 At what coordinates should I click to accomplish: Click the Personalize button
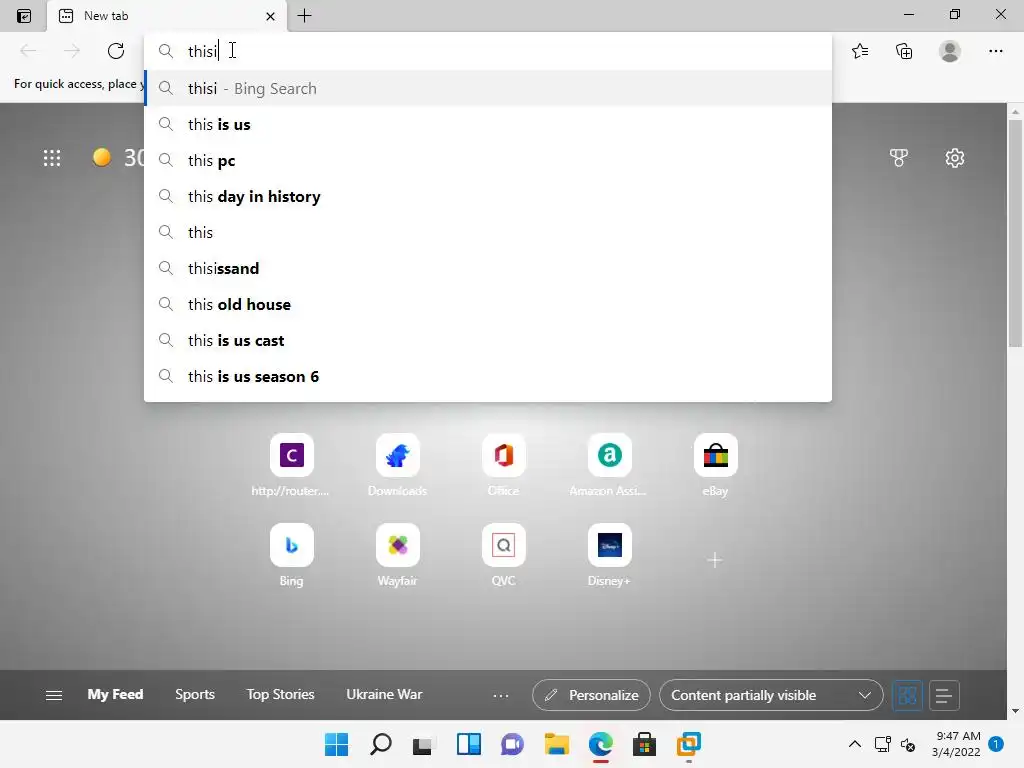591,695
